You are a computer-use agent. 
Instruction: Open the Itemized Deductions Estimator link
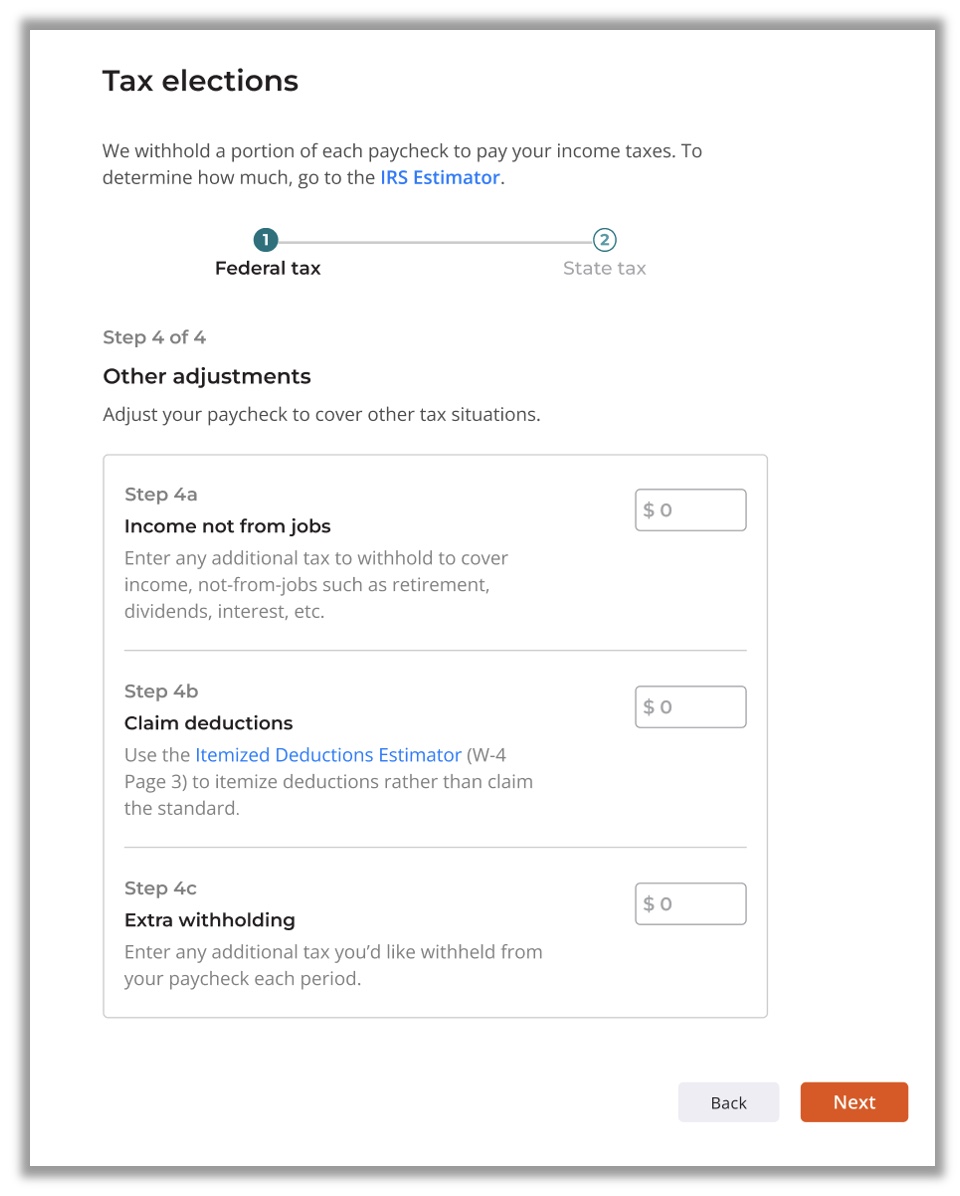pos(328,755)
